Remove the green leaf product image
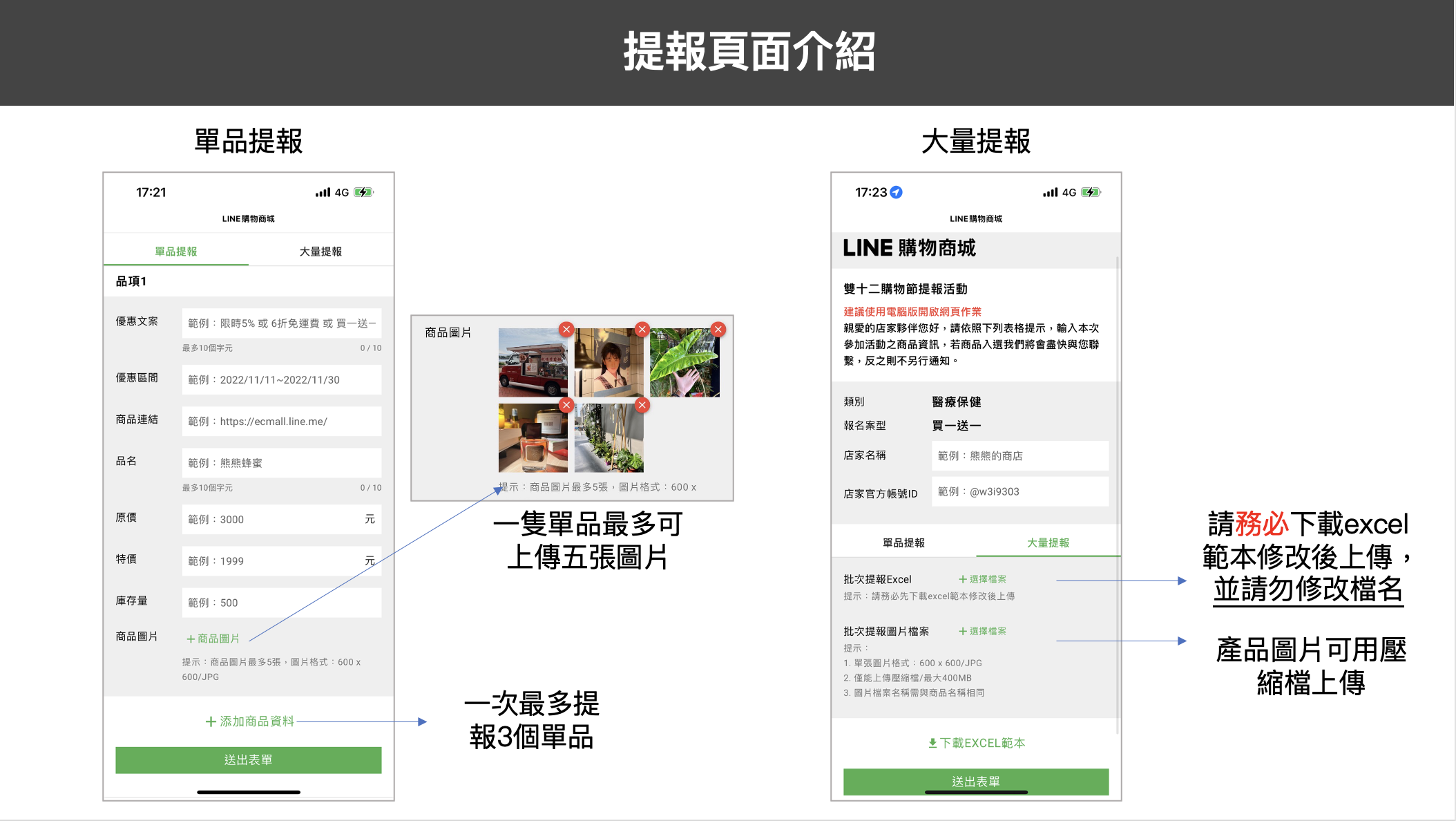The width and height of the screenshot is (1456, 821). tap(718, 330)
